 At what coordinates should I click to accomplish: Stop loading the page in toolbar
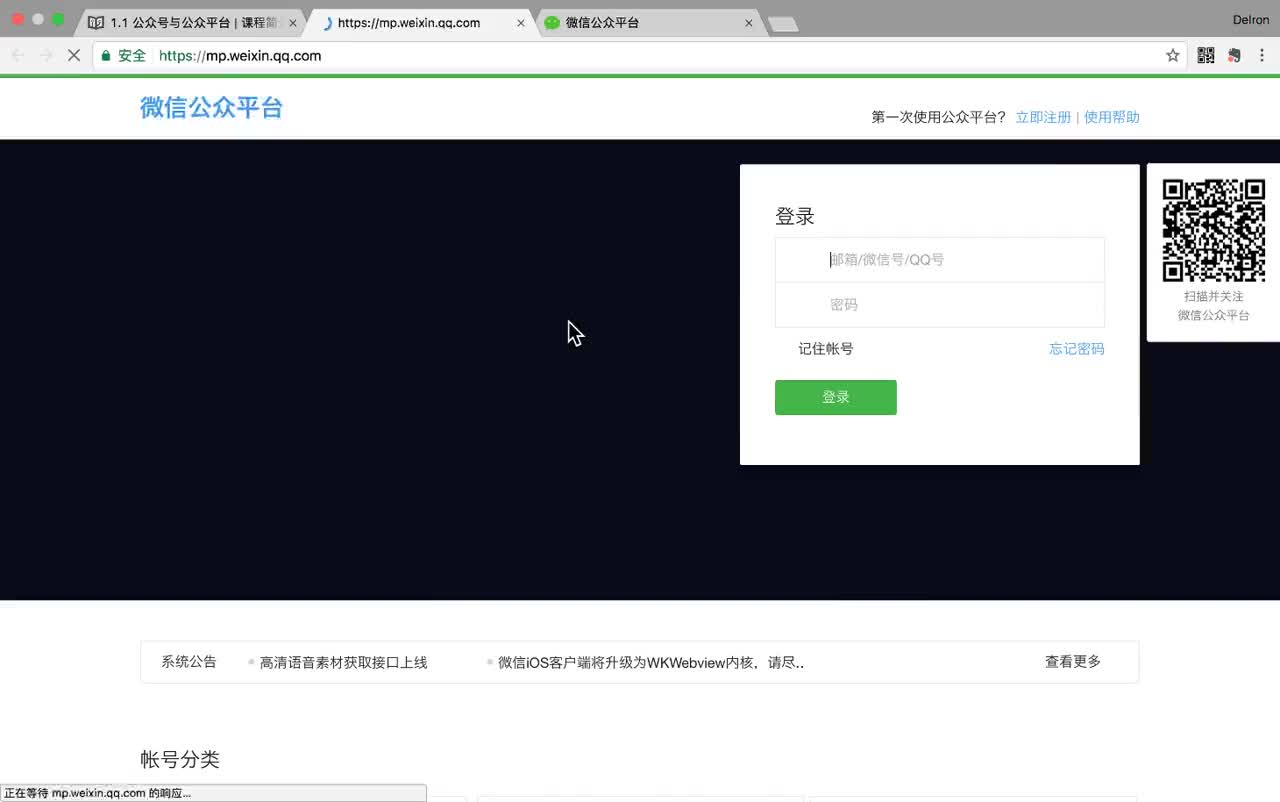(74, 56)
